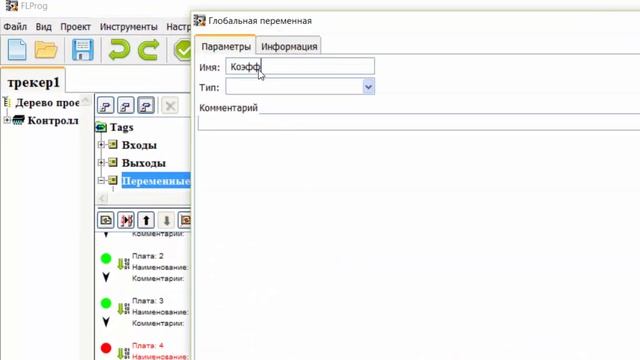This screenshot has width=640, height=360.
Task: Click the red Плата: 4 label
Action: (148, 345)
